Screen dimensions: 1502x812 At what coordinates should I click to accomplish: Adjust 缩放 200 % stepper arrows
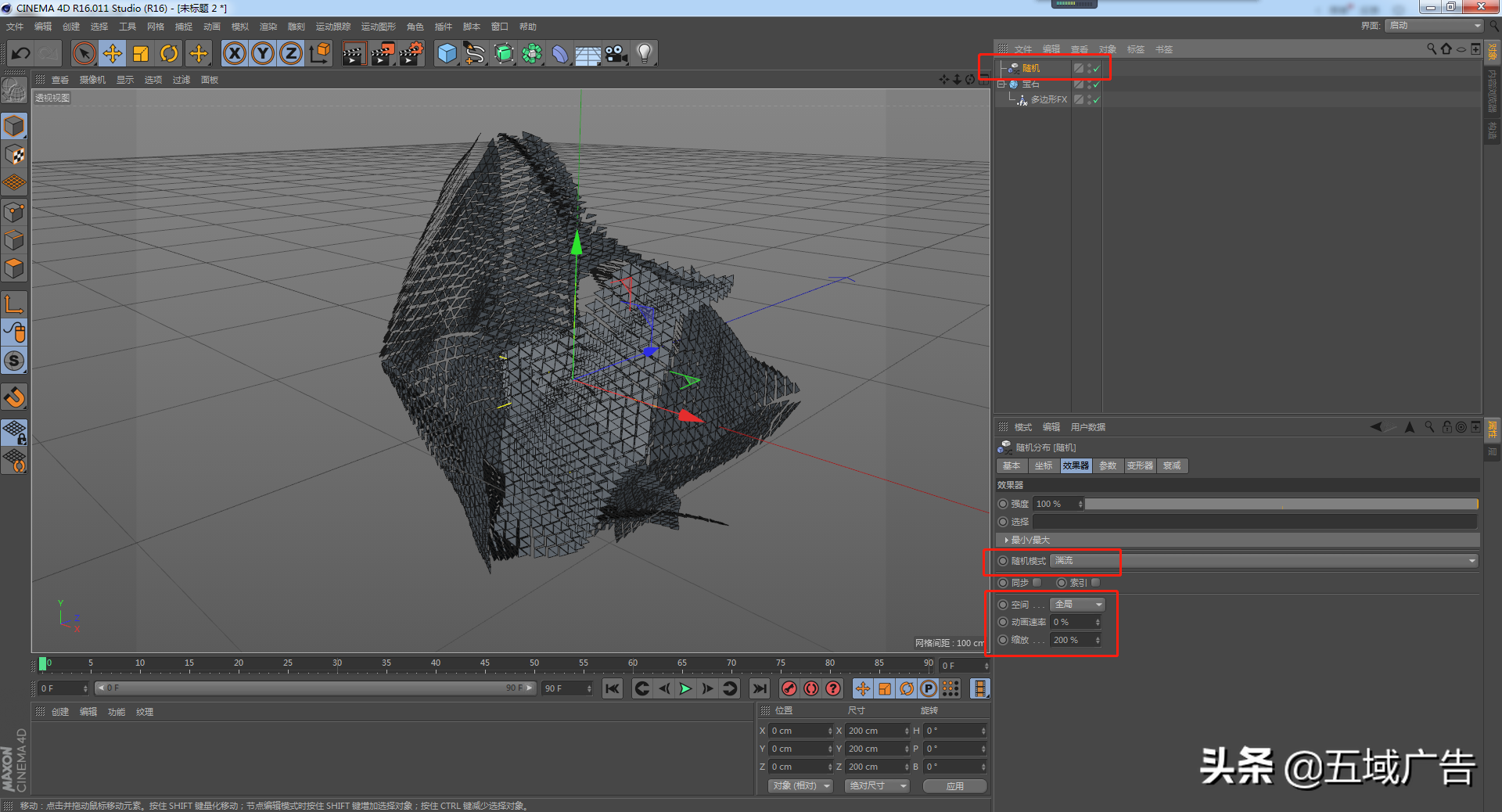pyautogui.click(x=1098, y=640)
